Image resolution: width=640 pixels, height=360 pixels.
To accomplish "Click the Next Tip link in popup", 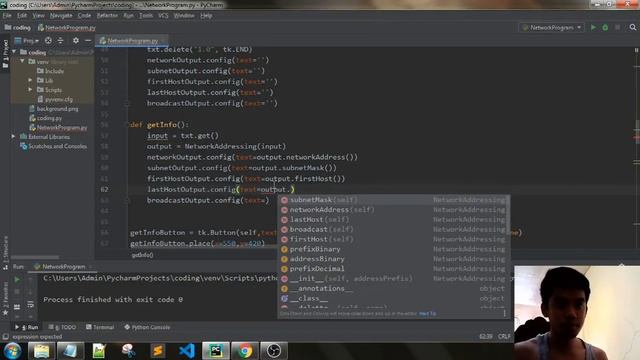I will [x=427, y=313].
